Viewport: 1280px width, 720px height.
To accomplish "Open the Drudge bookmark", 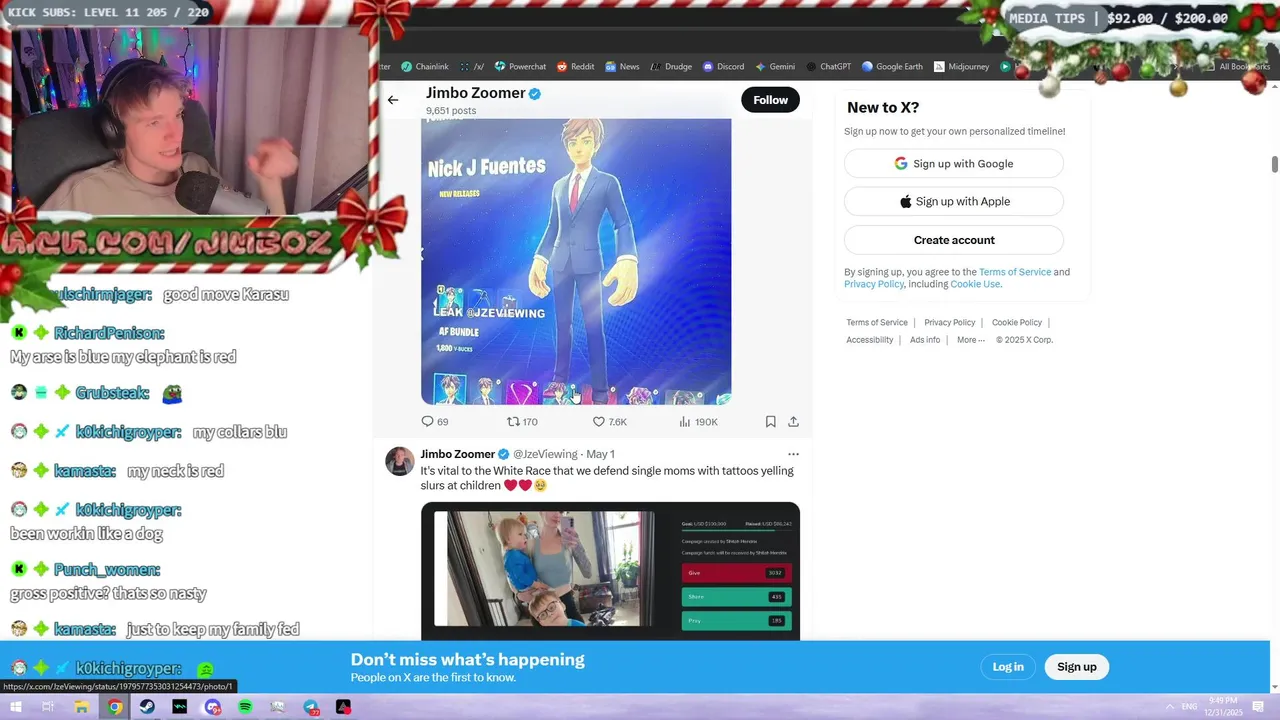I will tap(671, 67).
